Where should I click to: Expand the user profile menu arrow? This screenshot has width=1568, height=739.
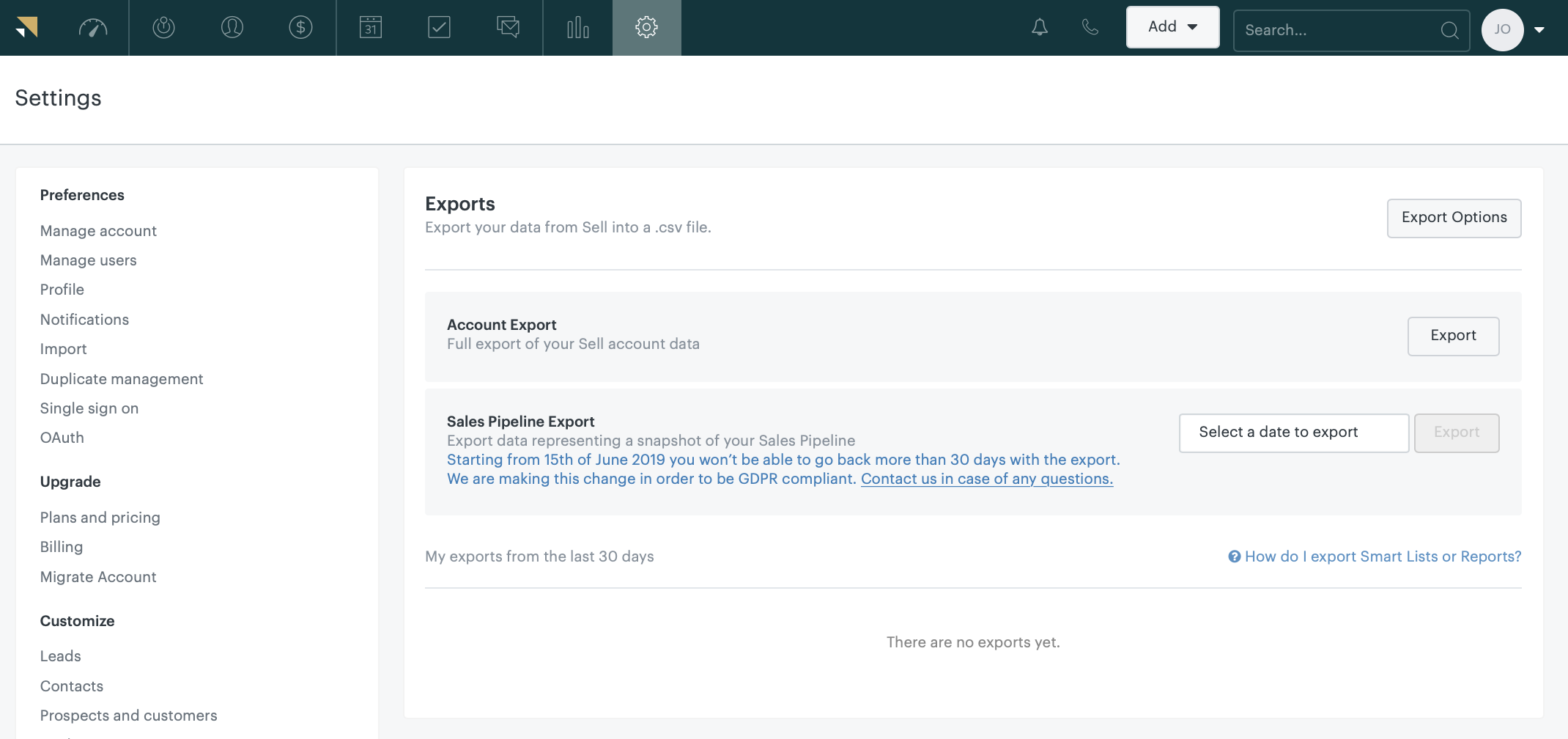point(1539,30)
